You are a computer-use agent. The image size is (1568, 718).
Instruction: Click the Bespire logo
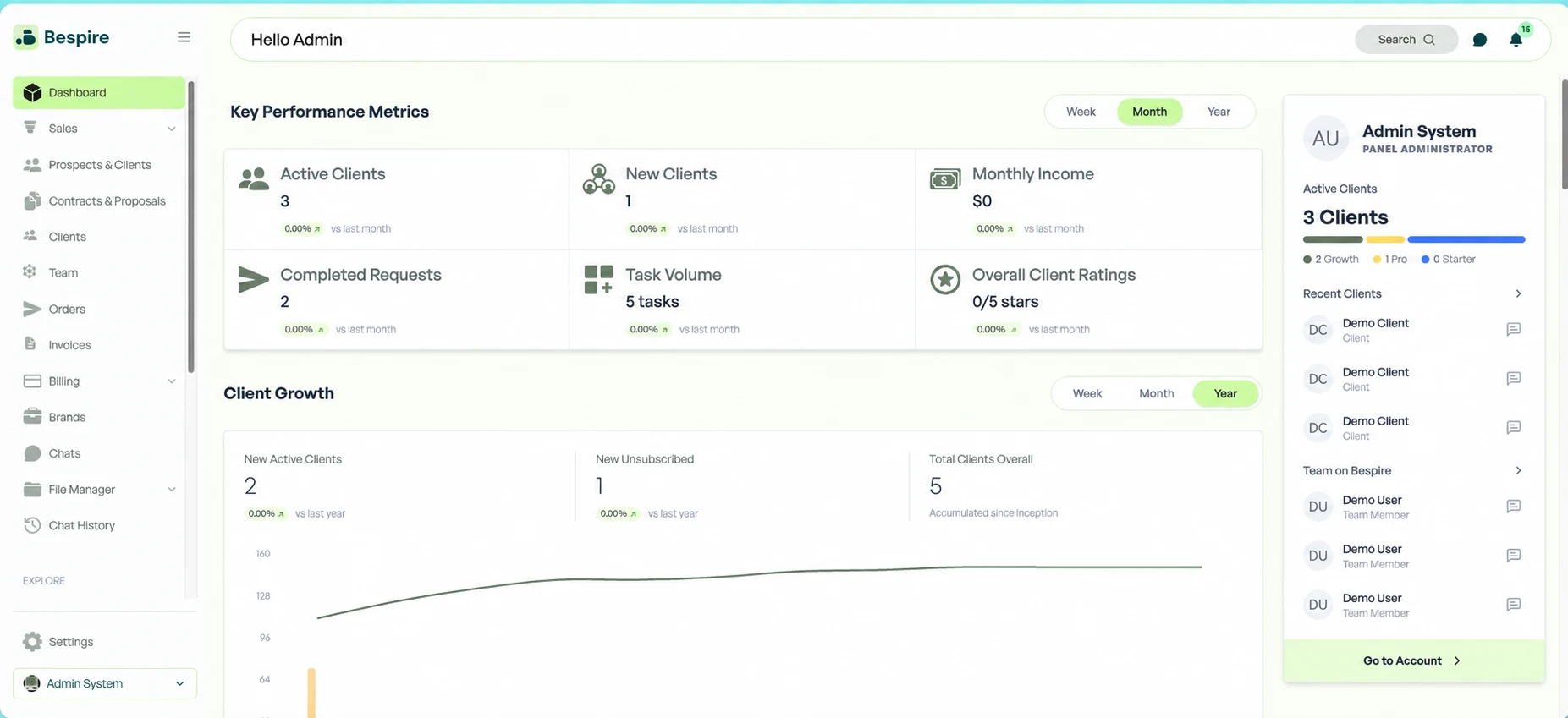pos(62,37)
